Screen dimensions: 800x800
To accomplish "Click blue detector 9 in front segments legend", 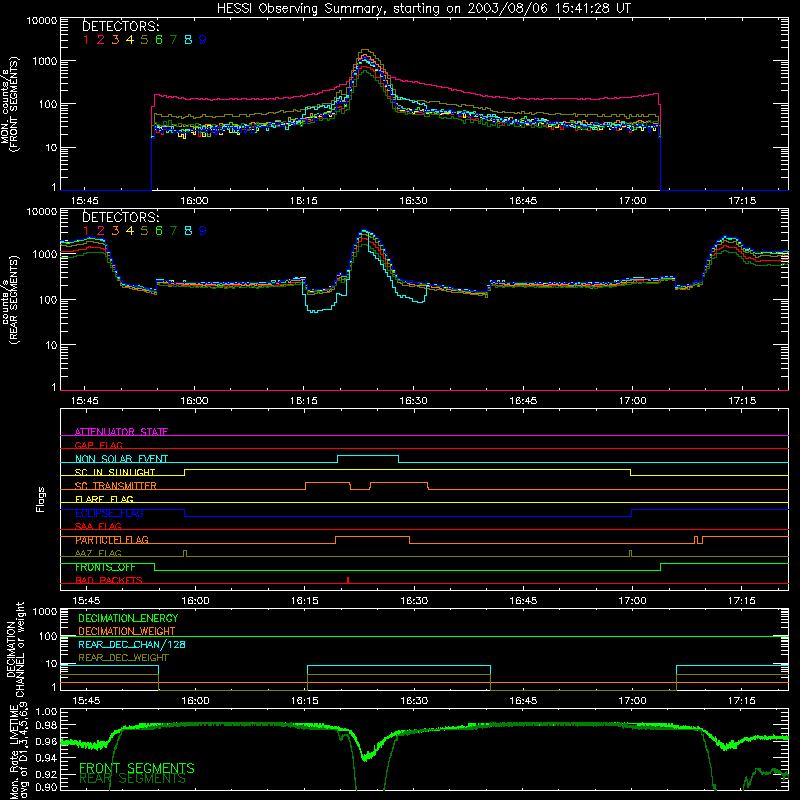I will (203, 40).
